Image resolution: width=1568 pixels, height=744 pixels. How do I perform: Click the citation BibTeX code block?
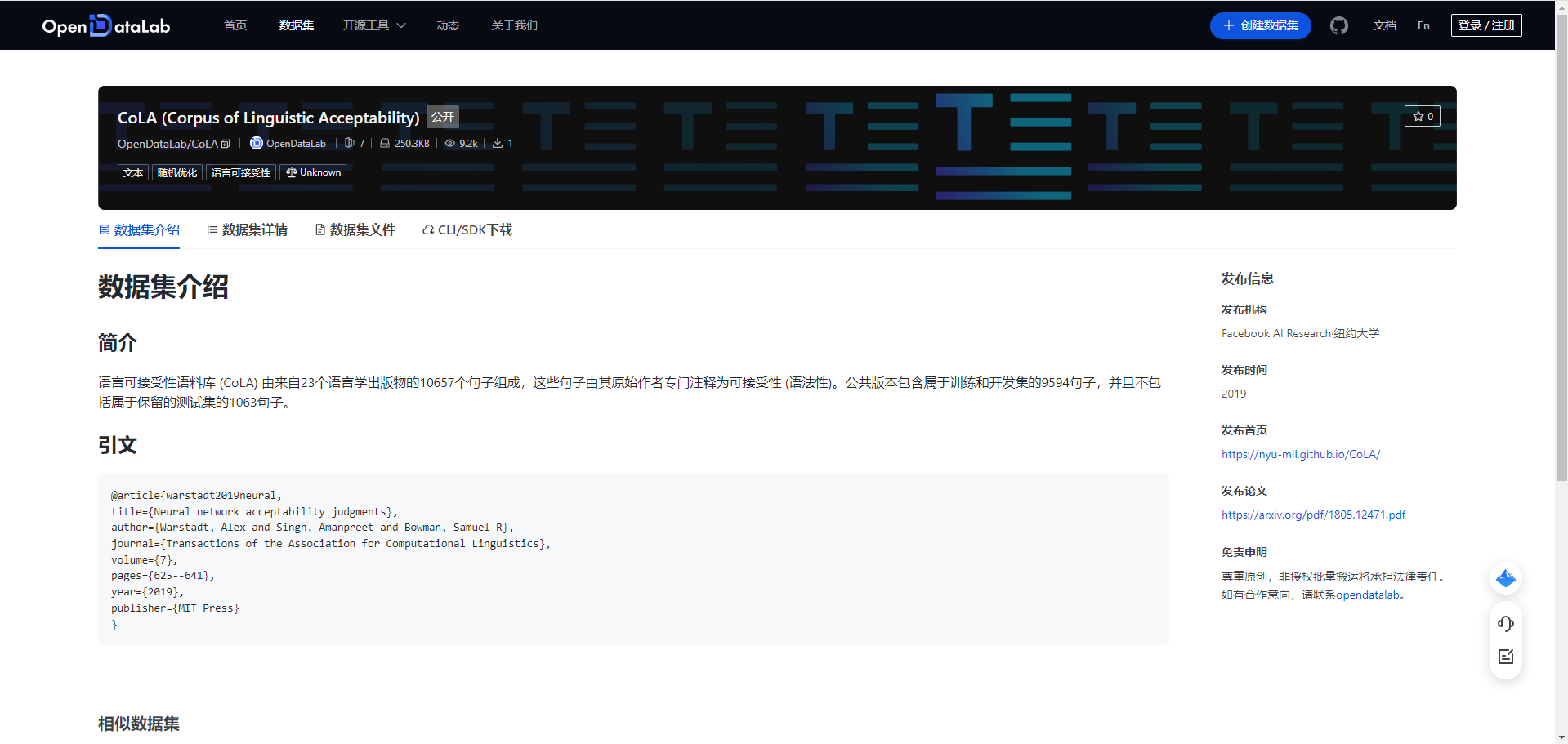633,559
